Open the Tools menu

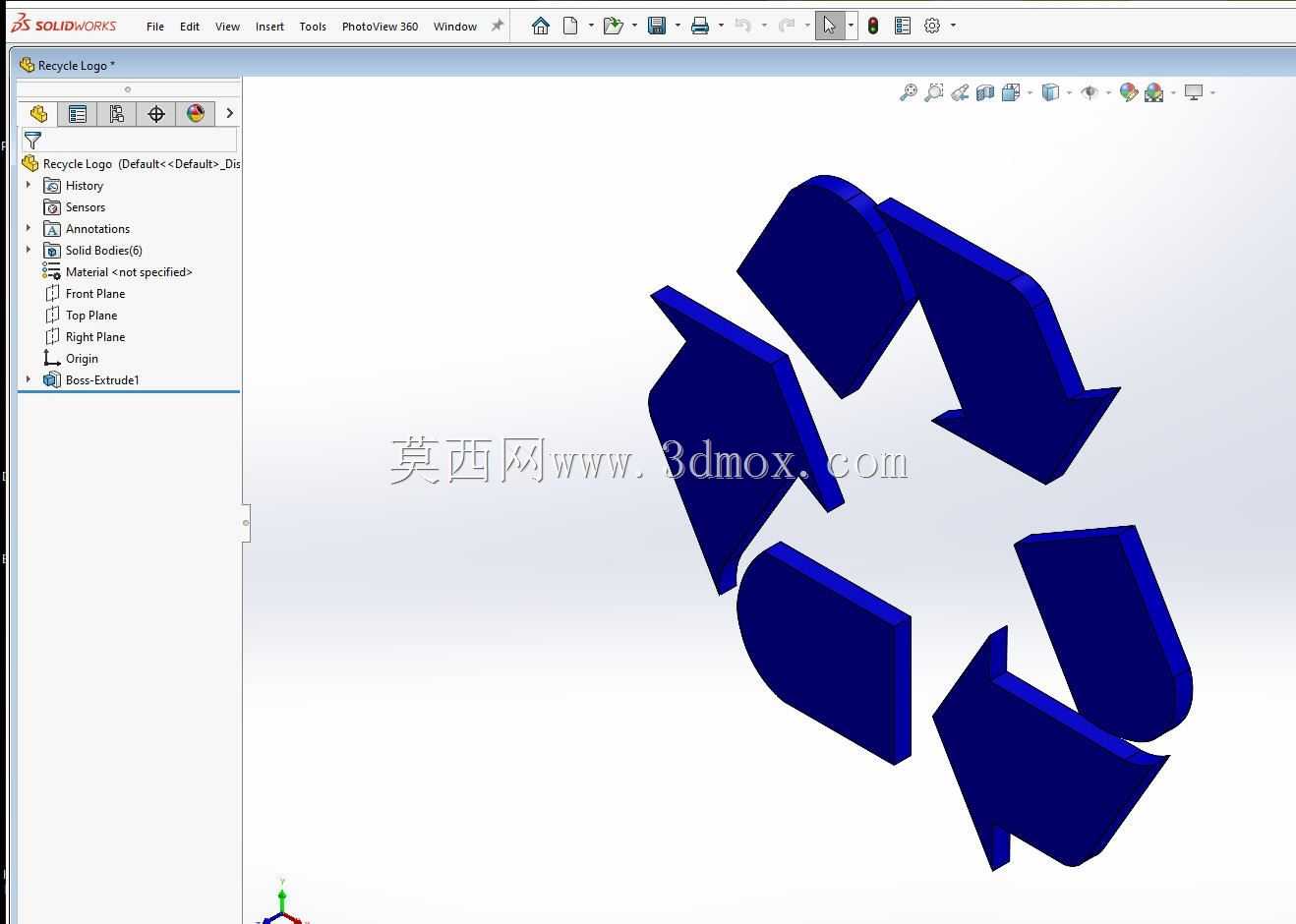[x=313, y=27]
